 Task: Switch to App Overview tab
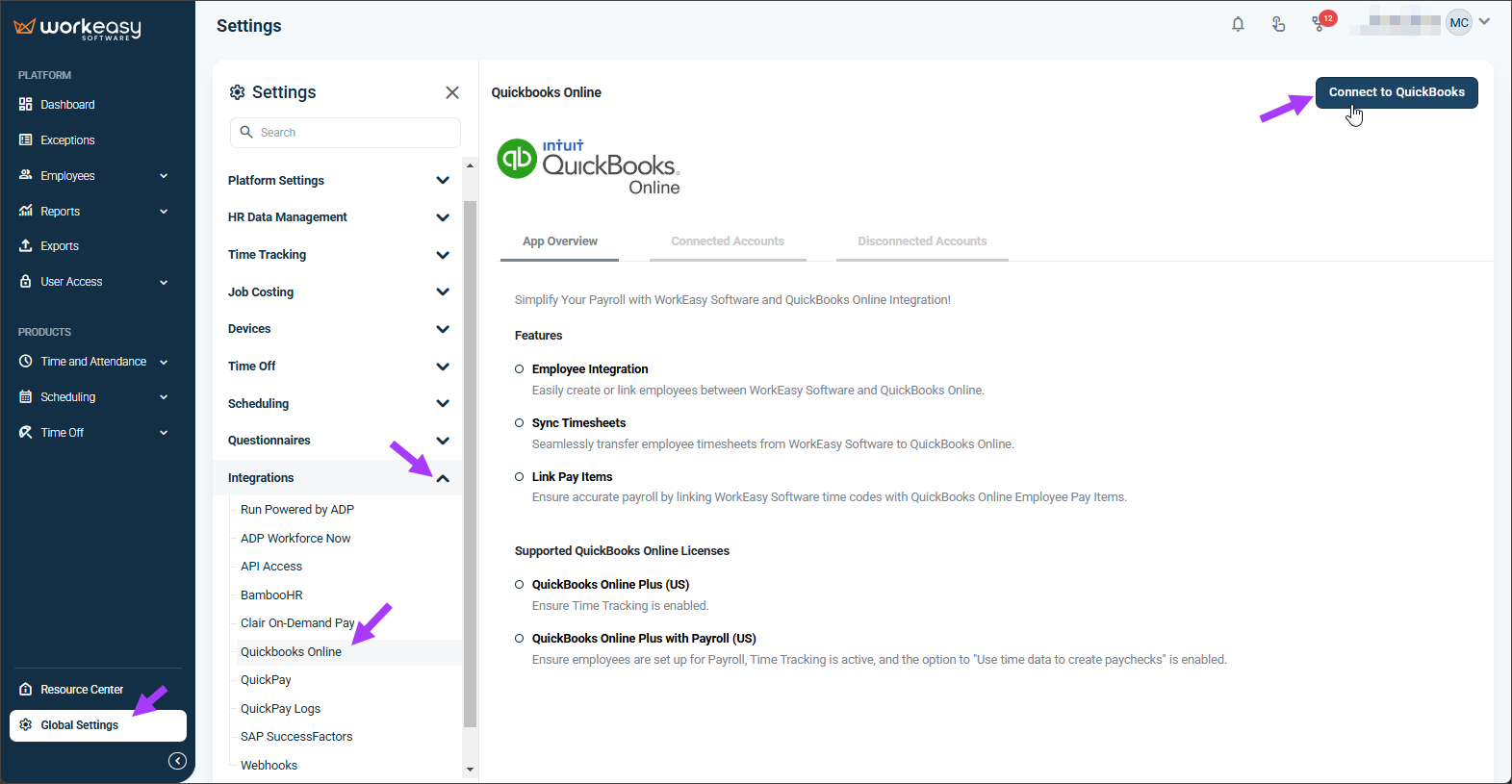[x=559, y=241]
